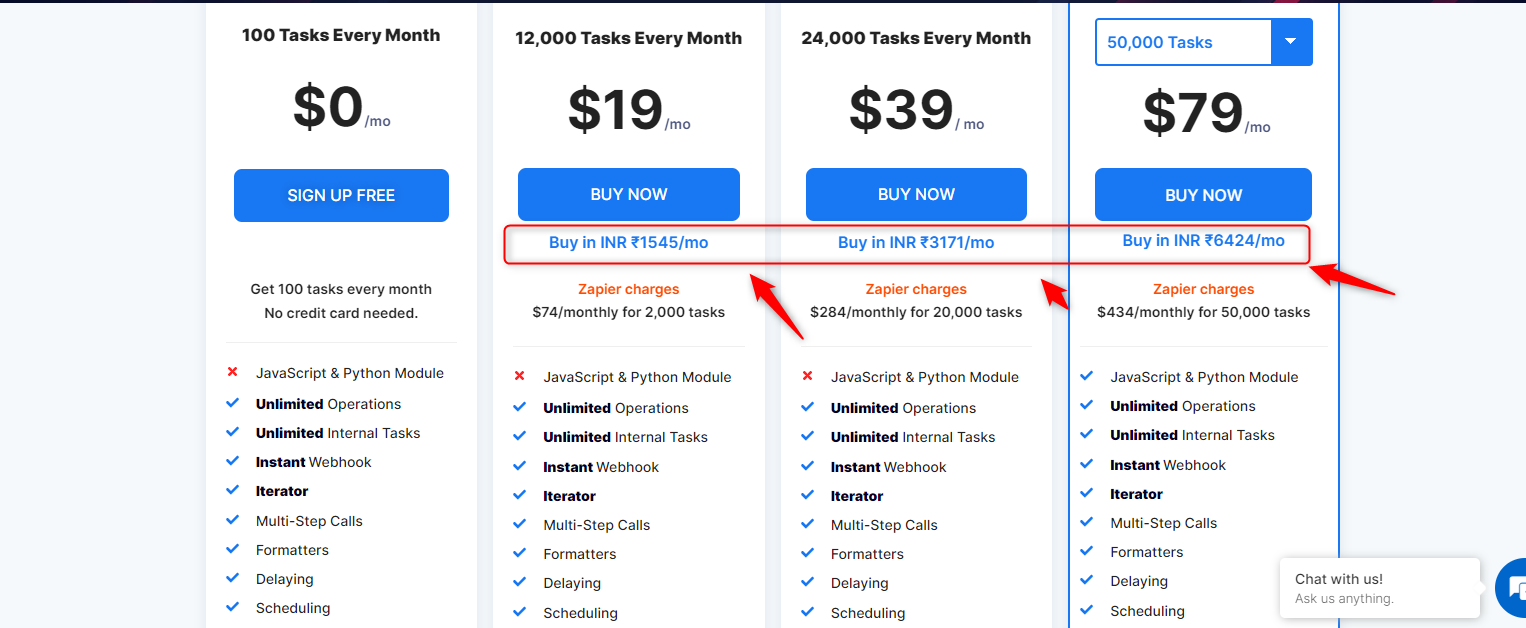Click the Chat with us popup
Screen dimensions: 1526x628
pos(1380,588)
